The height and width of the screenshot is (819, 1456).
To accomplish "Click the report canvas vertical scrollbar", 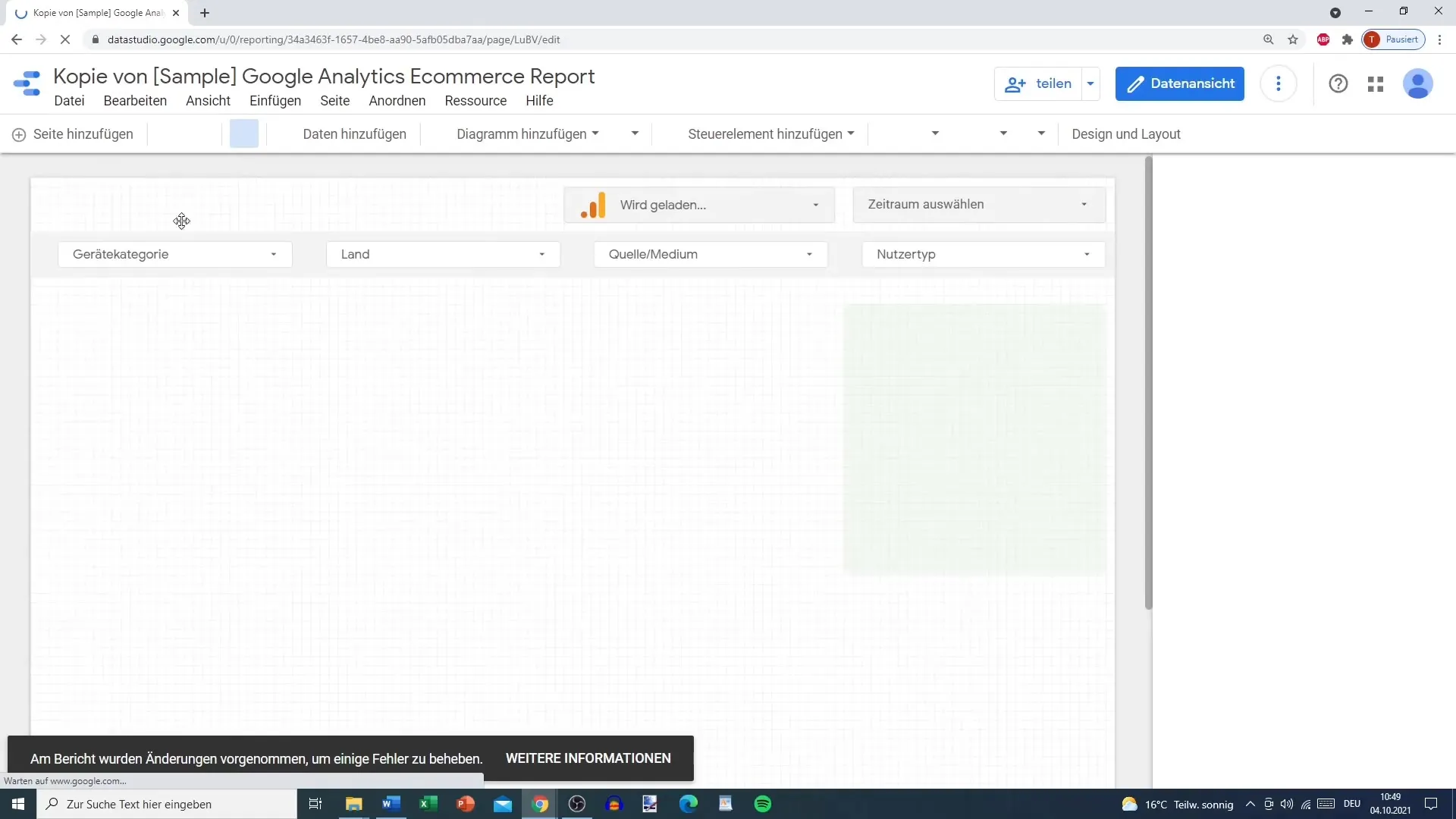I will pyautogui.click(x=1148, y=383).
